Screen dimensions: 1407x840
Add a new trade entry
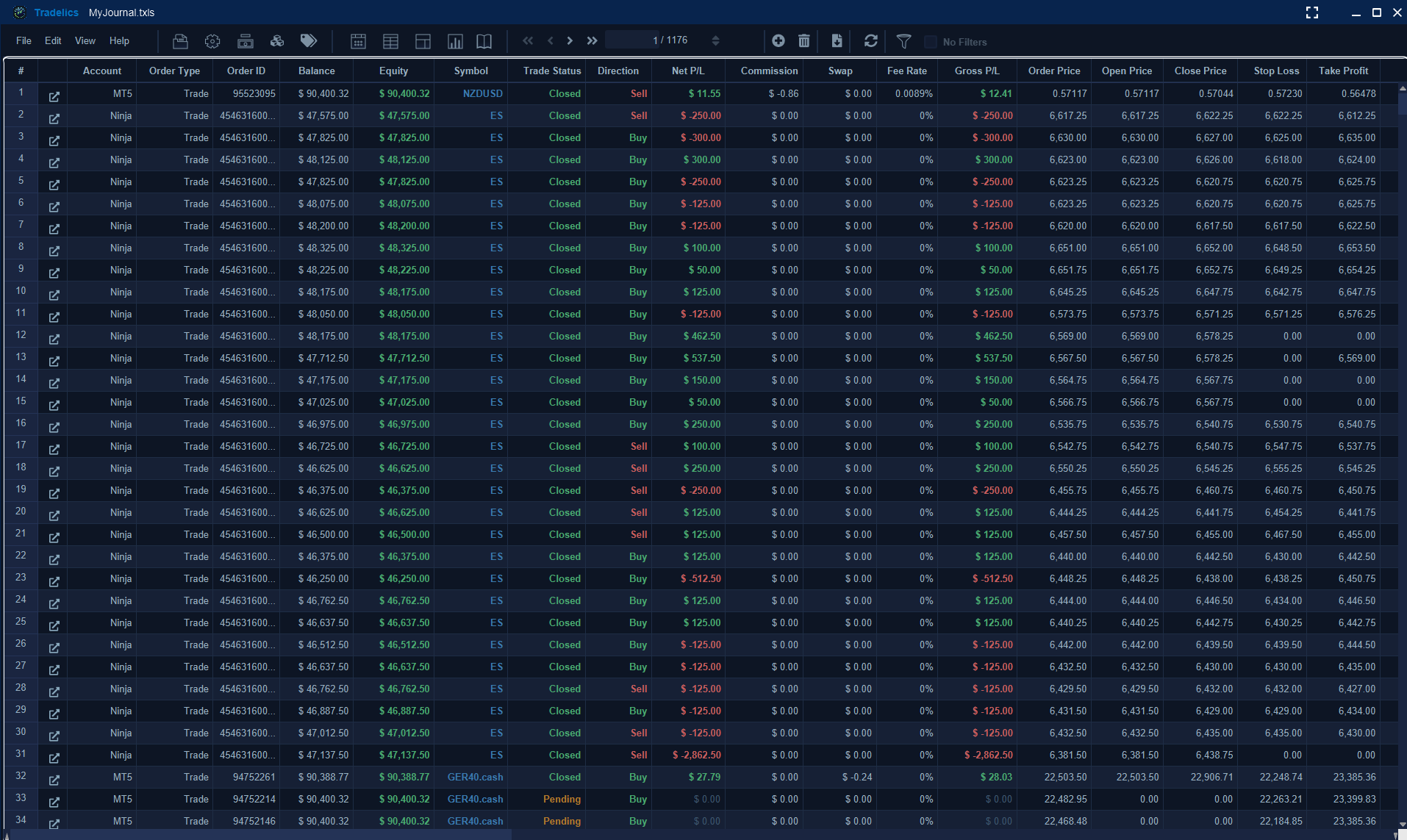click(778, 41)
